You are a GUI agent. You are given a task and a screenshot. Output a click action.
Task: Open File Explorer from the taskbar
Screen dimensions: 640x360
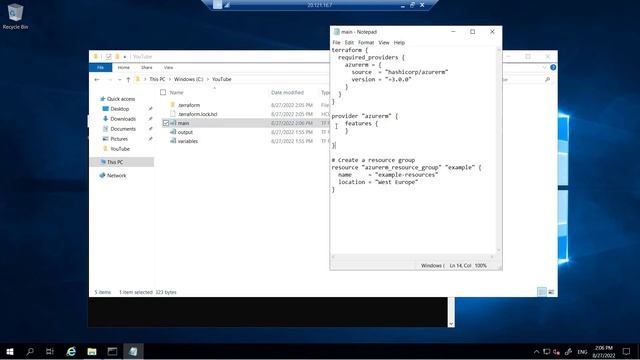pos(92,351)
